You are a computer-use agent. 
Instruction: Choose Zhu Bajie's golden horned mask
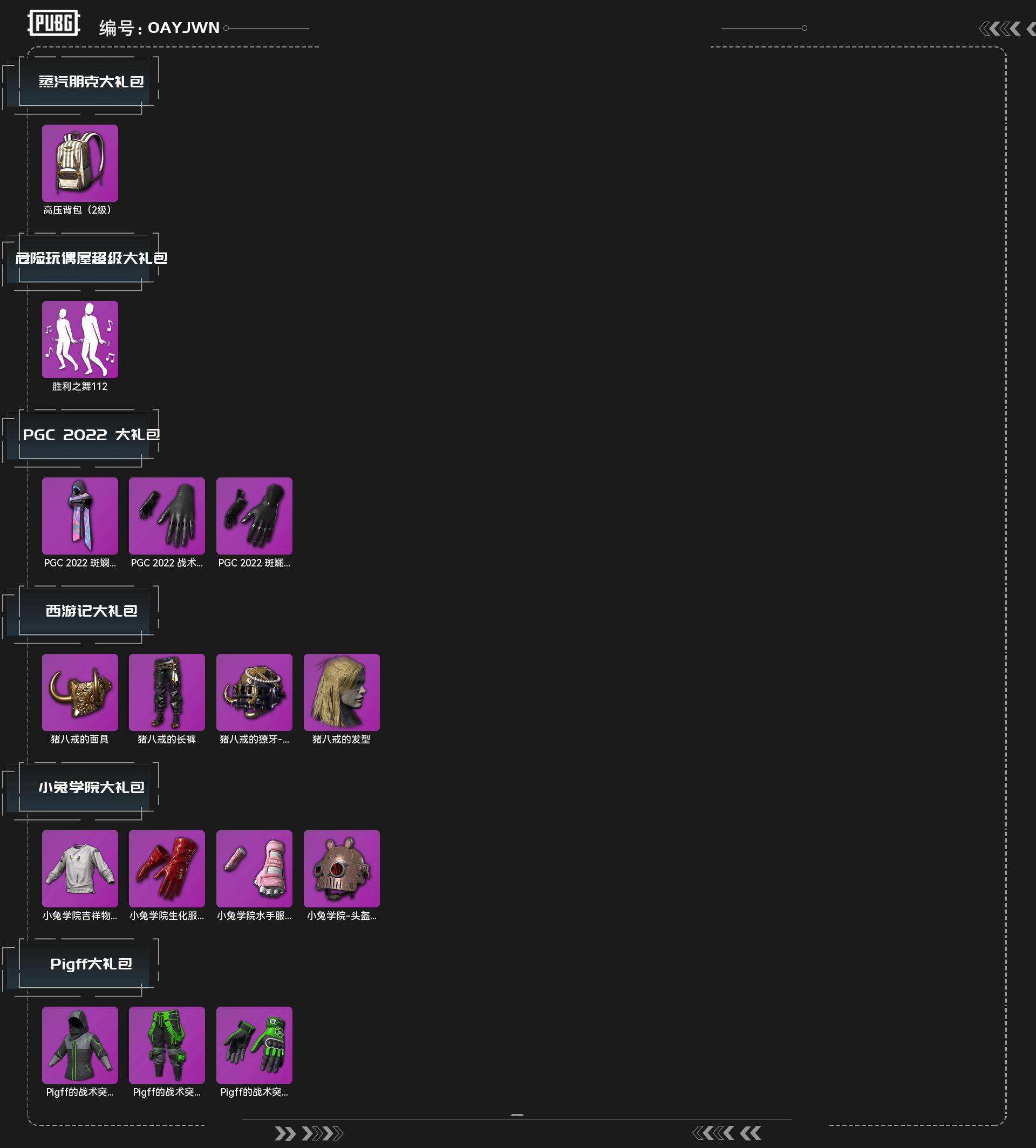[x=80, y=692]
